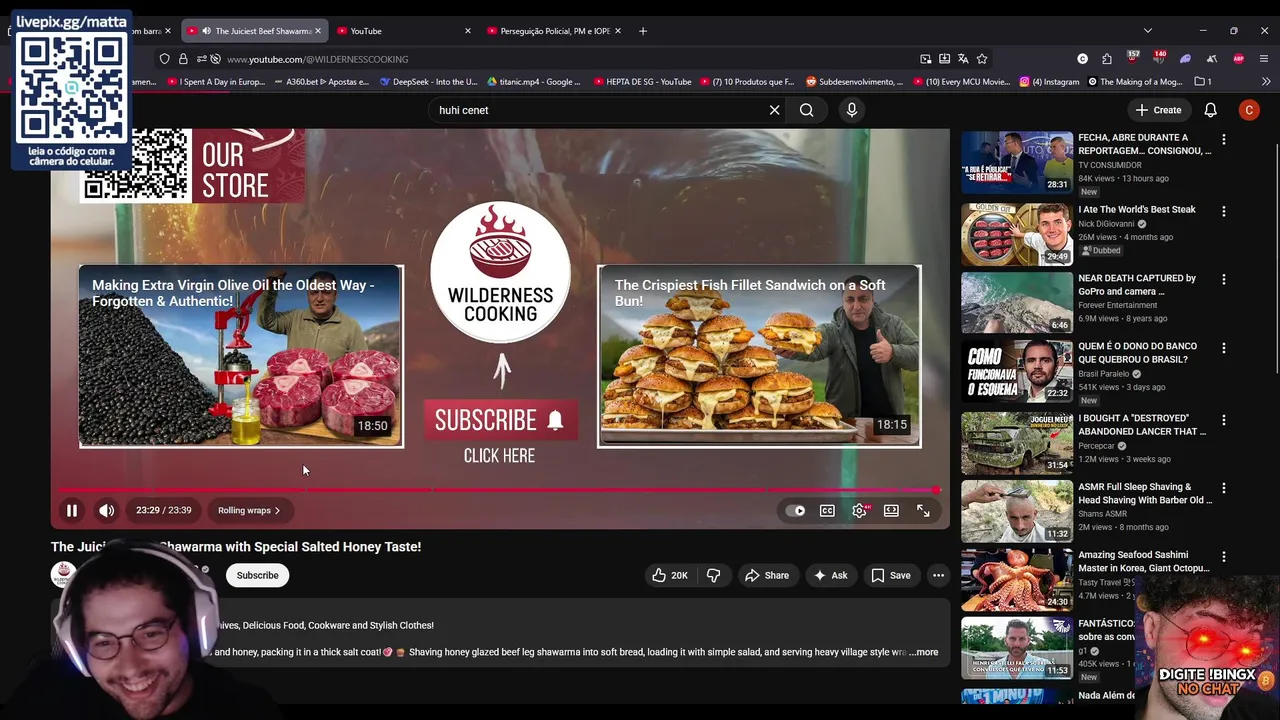Bookmark this page with the star
This screenshot has height=720, width=1280.
tap(982, 59)
